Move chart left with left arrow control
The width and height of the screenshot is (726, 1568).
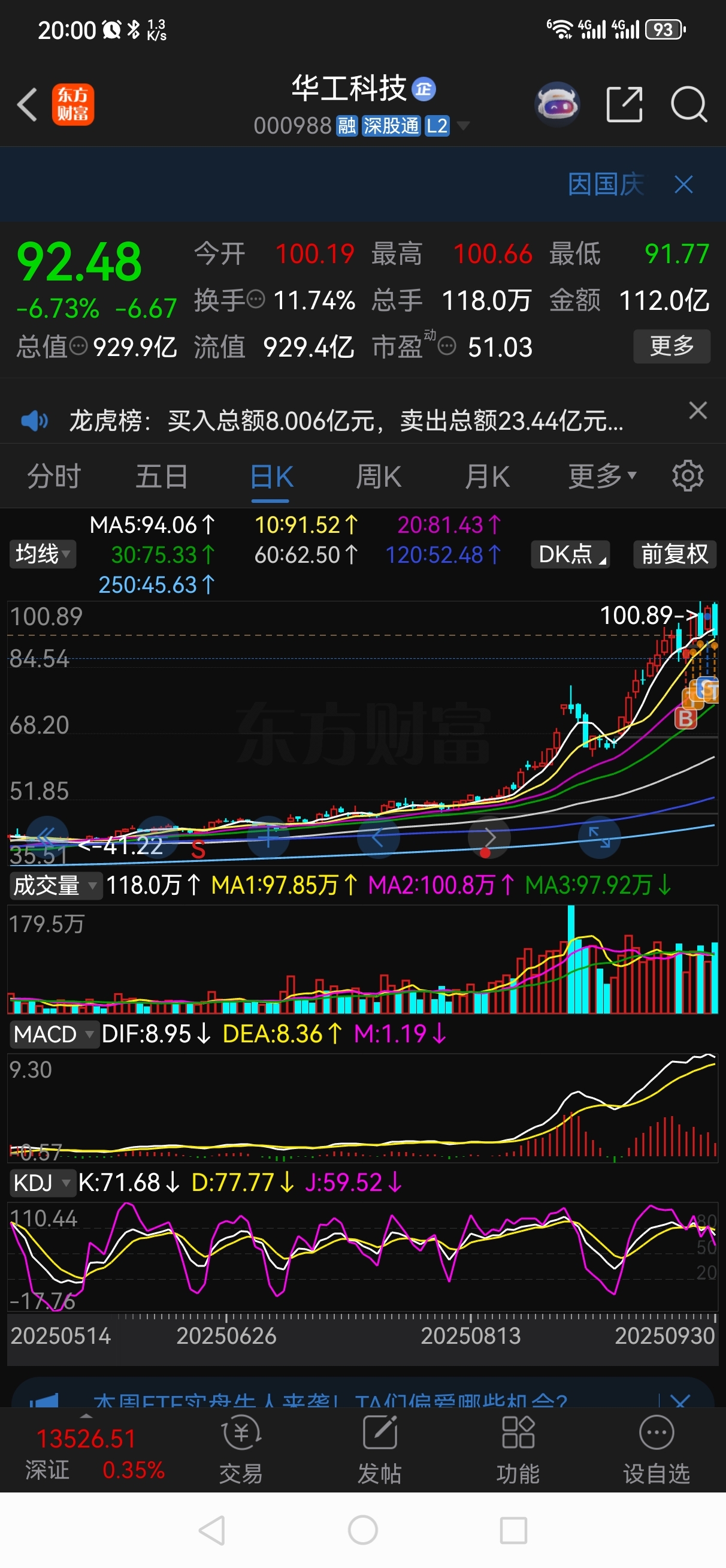click(379, 837)
